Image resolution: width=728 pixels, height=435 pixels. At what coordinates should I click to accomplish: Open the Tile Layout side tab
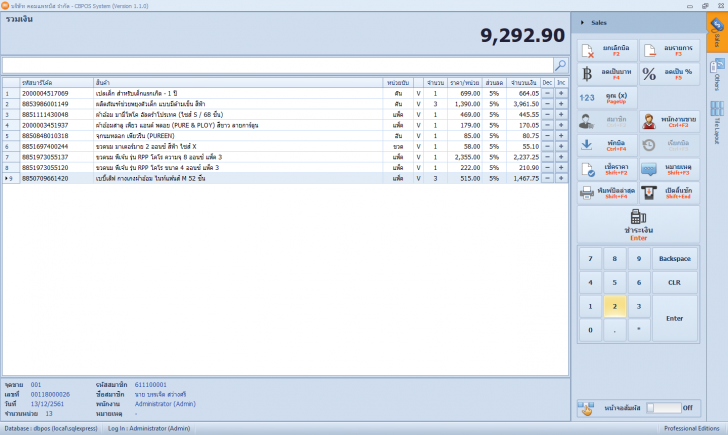[717, 122]
